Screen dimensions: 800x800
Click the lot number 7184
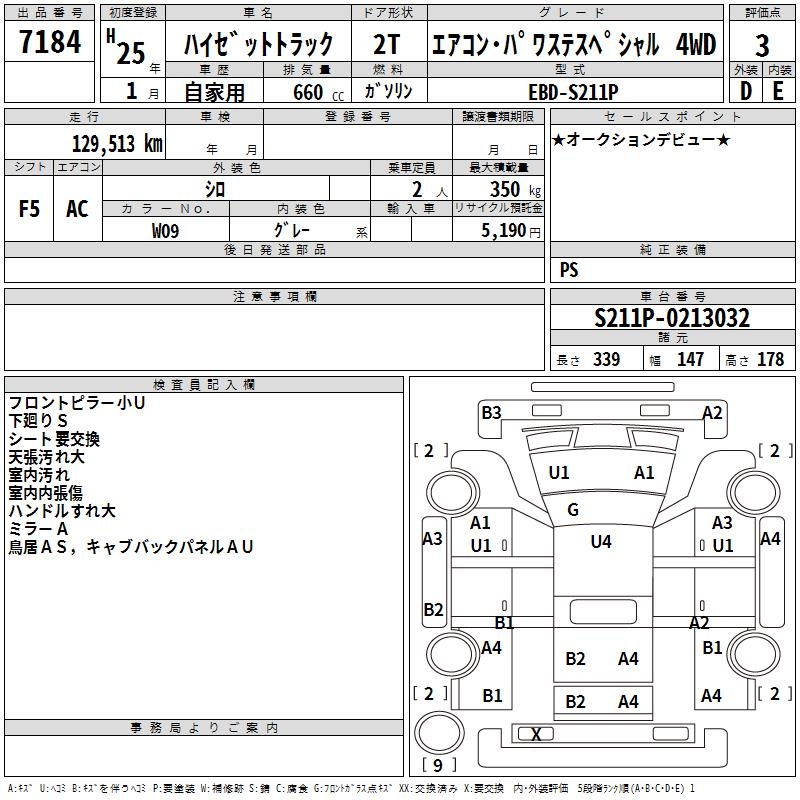50,42
